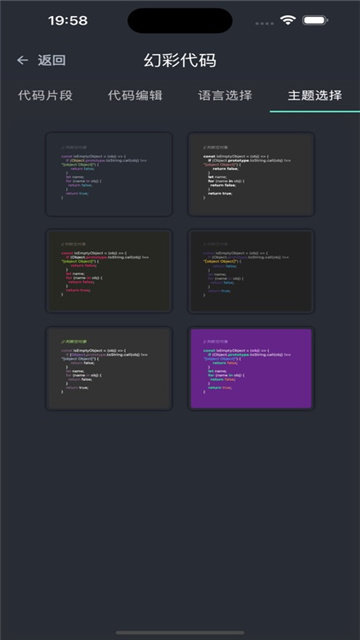Tap the 19:58 clock in status bar
The height and width of the screenshot is (640, 360).
pyautogui.click(x=68, y=20)
